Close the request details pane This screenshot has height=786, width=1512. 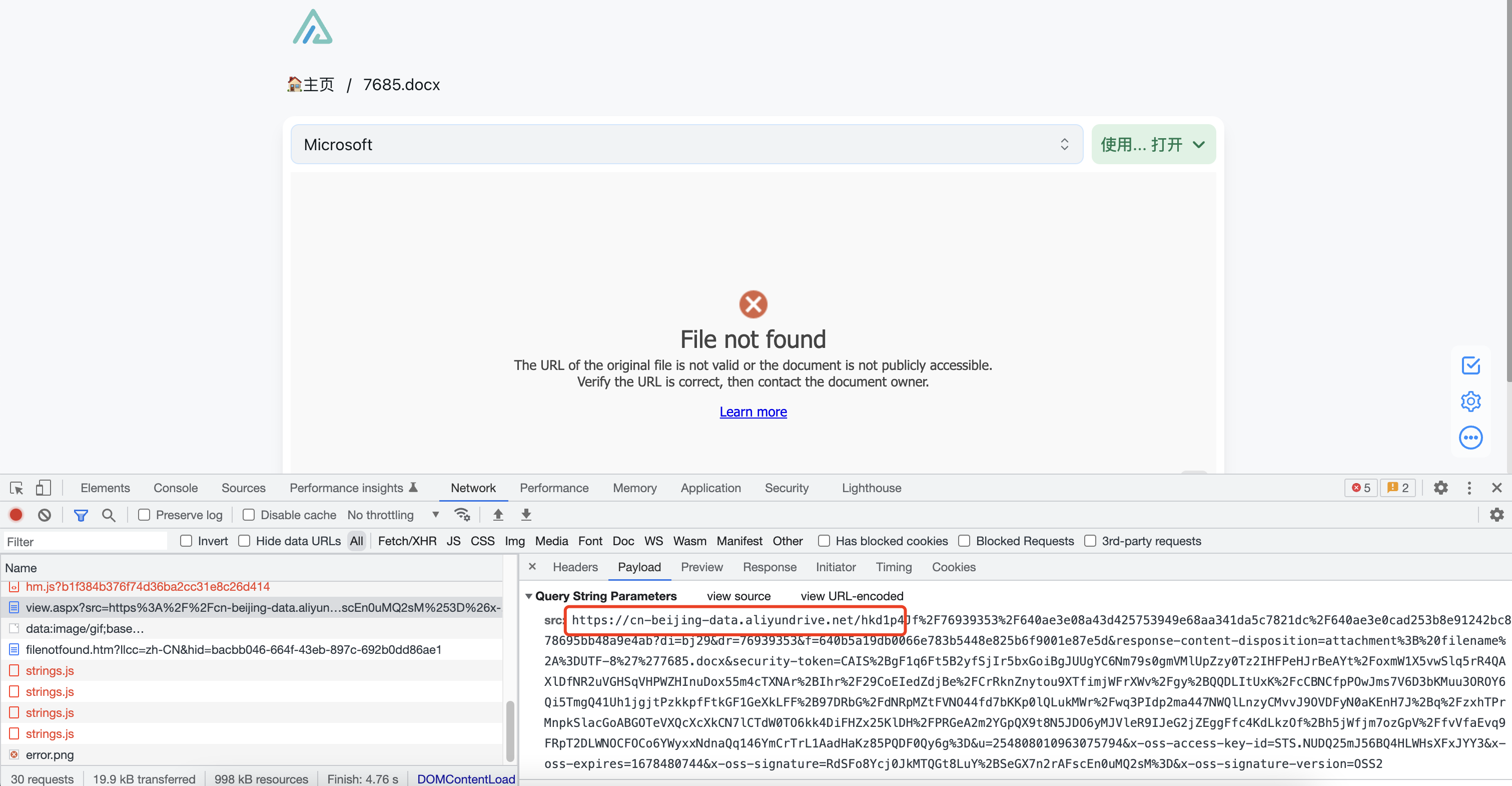coord(532,566)
